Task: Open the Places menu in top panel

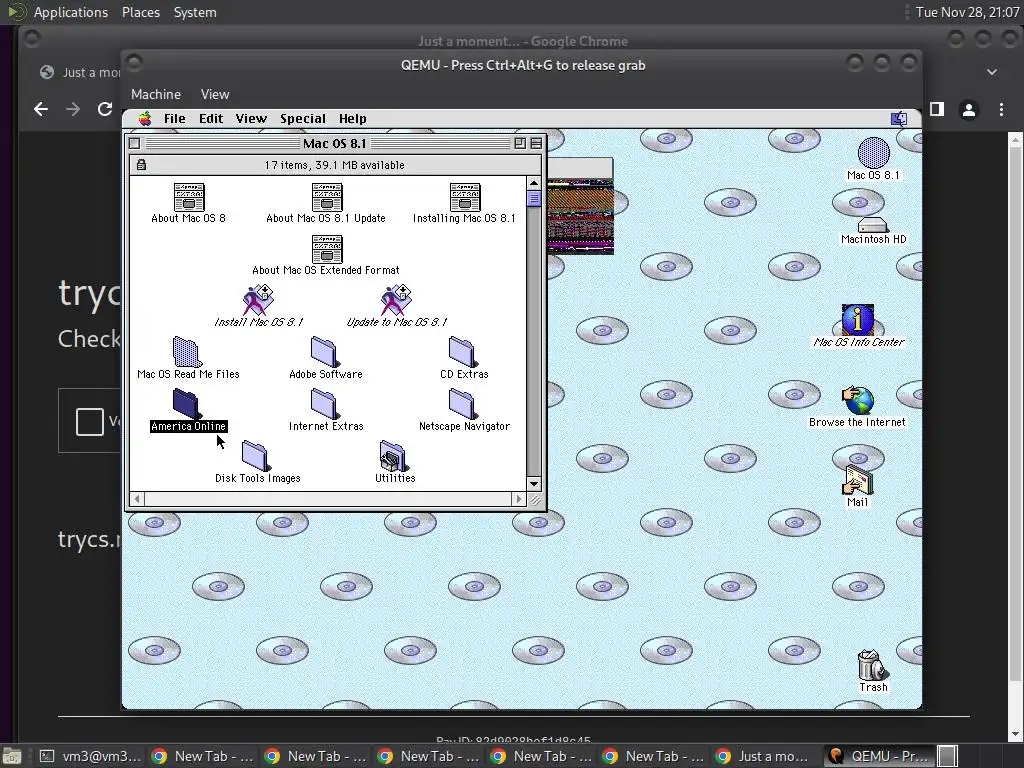Action: 140,12
